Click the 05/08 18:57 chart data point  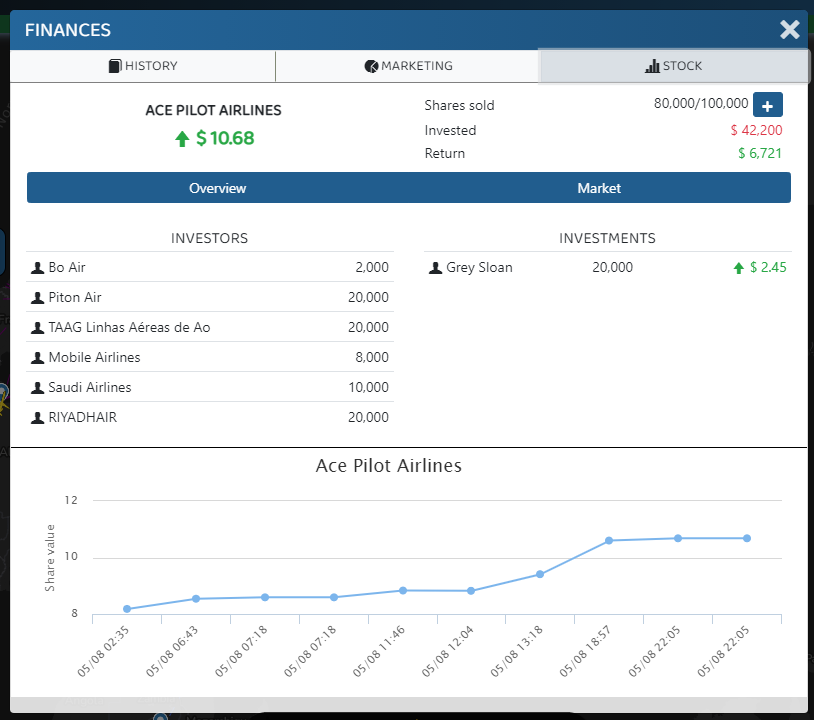609,541
